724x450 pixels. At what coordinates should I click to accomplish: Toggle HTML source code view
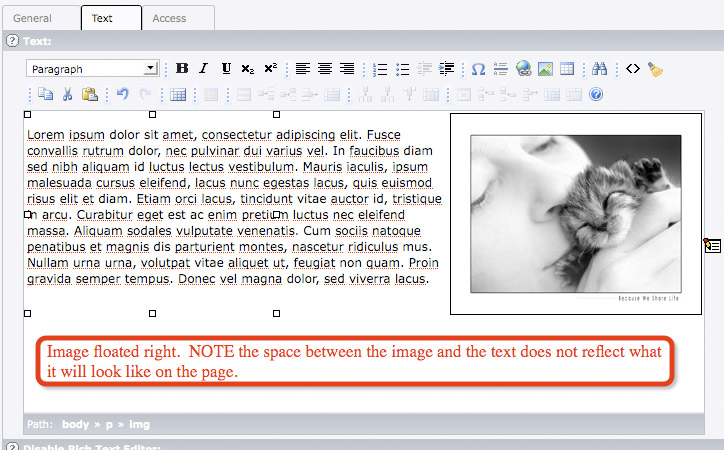click(x=633, y=69)
